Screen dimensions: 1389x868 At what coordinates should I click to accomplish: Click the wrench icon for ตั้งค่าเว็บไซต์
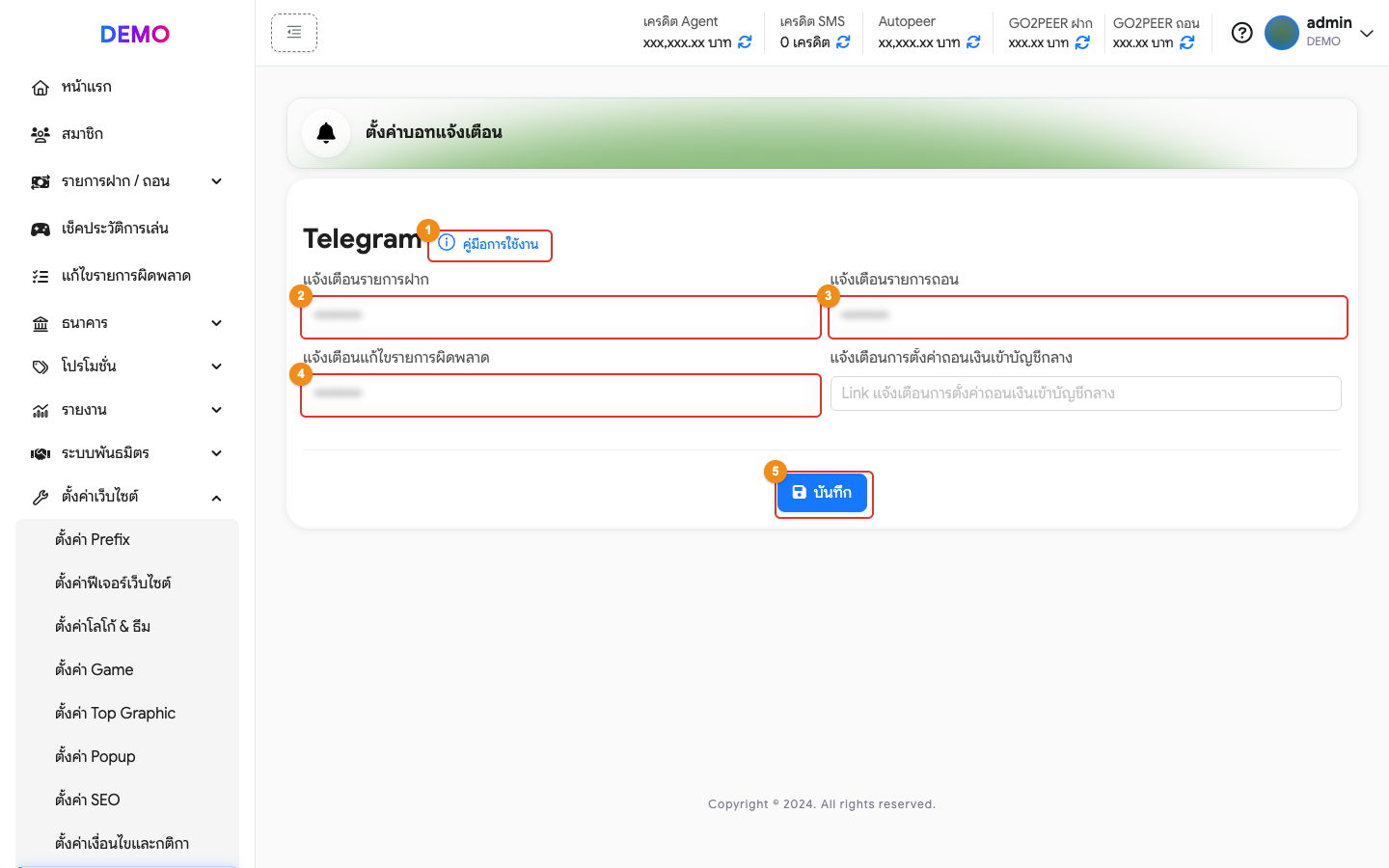(x=41, y=498)
